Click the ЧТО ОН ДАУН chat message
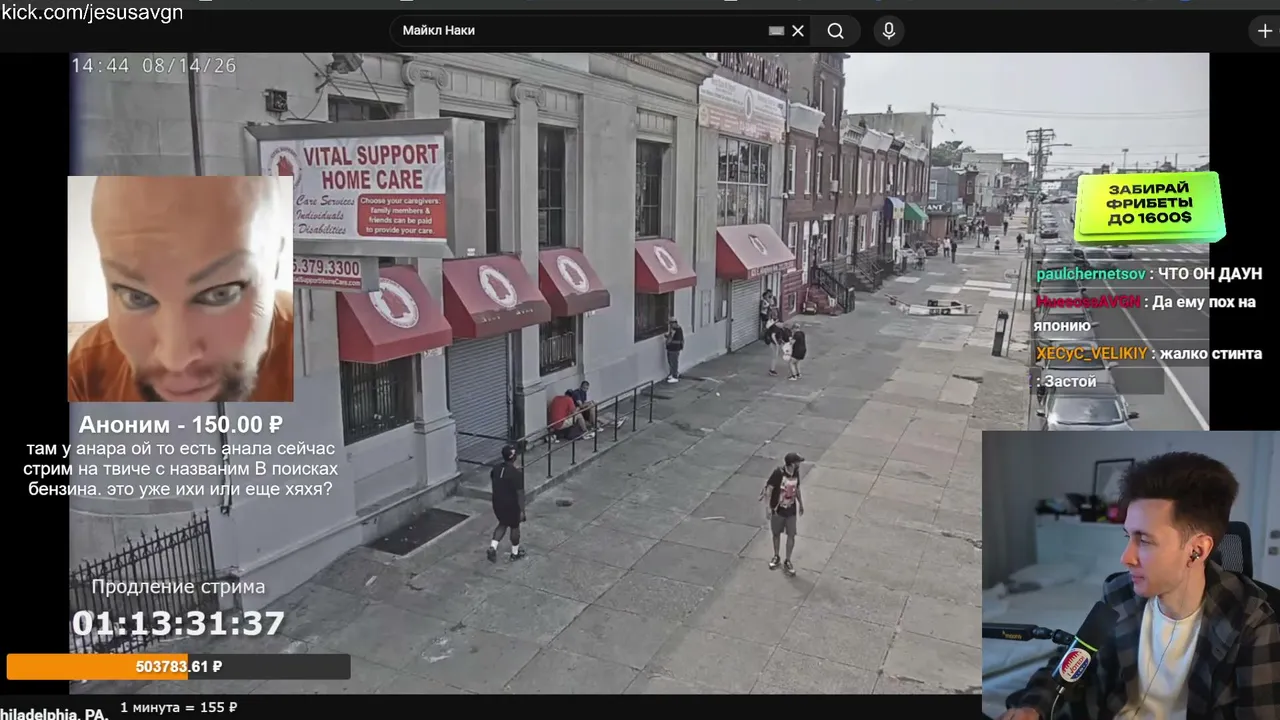1280x720 pixels. pyautogui.click(x=1210, y=274)
